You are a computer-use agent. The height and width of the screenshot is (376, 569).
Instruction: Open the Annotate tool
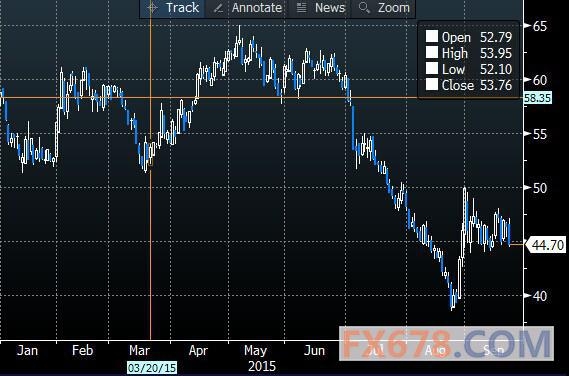click(257, 8)
